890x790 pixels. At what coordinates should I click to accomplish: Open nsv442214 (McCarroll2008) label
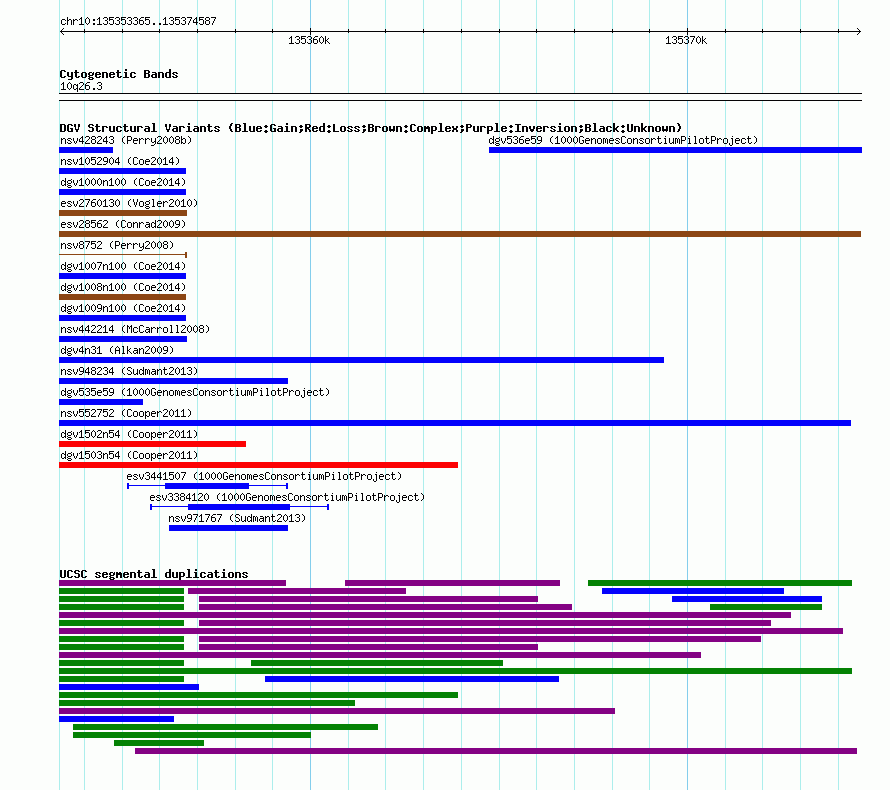(x=135, y=329)
